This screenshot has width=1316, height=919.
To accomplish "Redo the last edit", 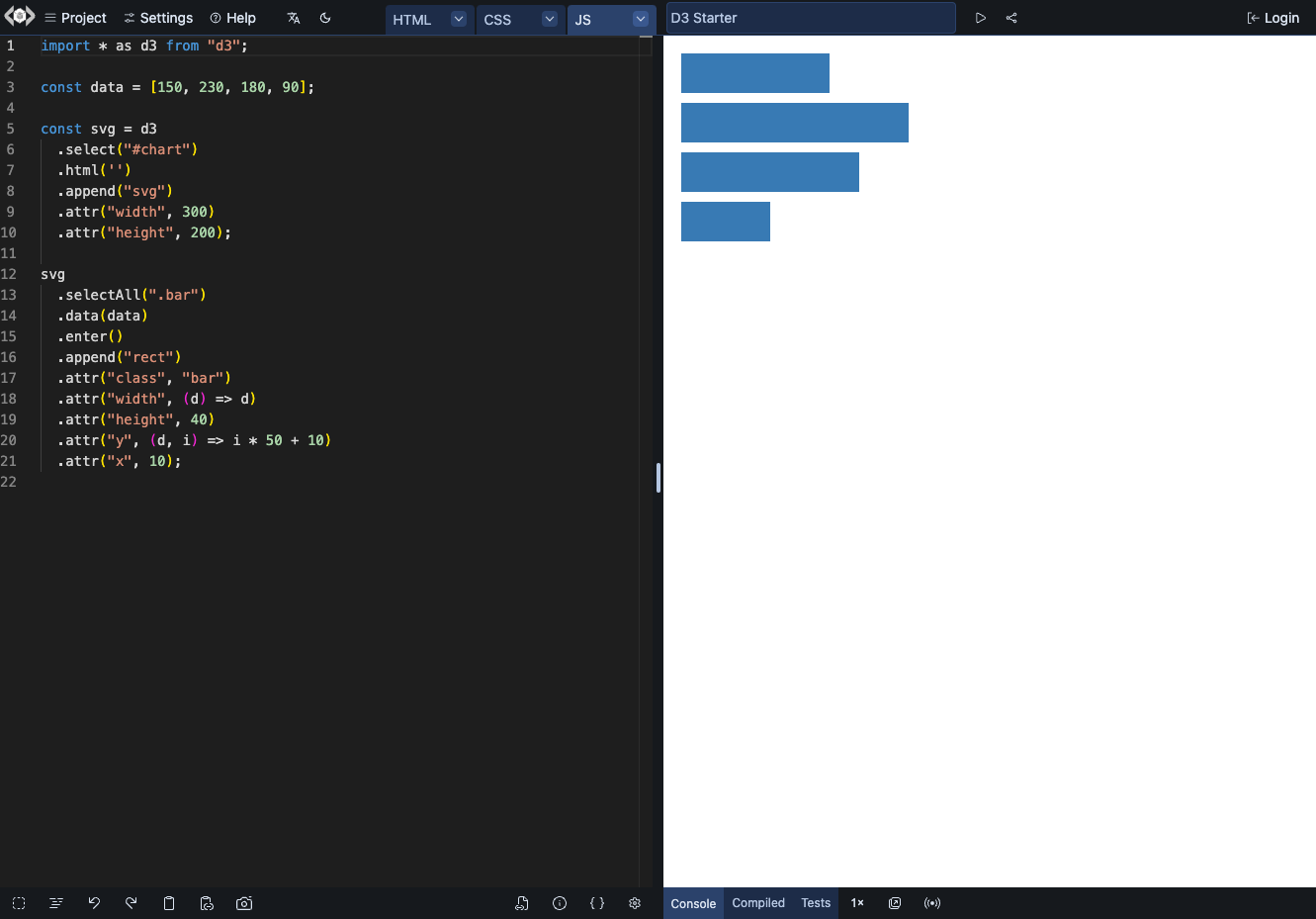I will (132, 903).
